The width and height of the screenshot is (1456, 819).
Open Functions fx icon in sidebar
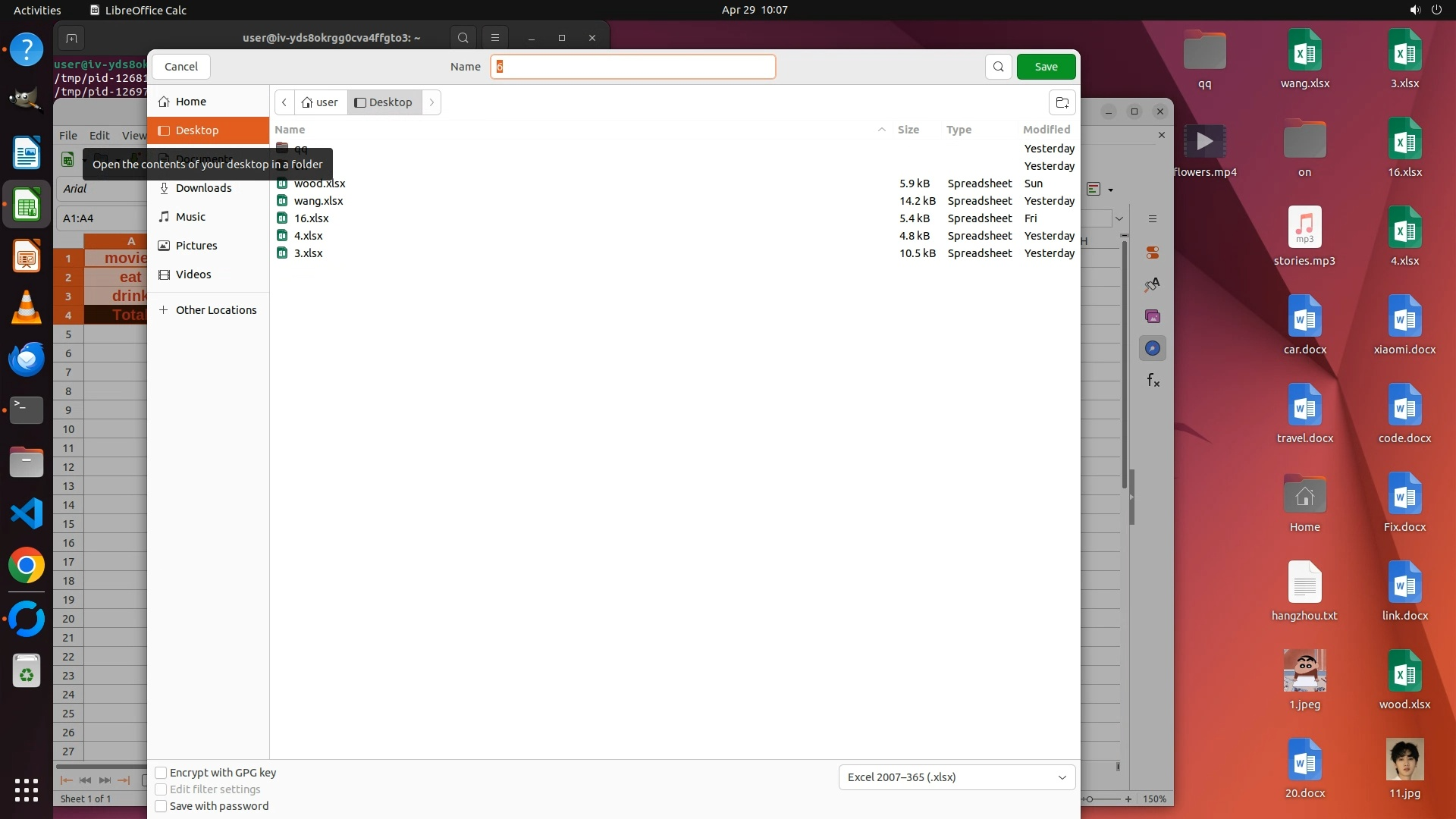point(1153,381)
